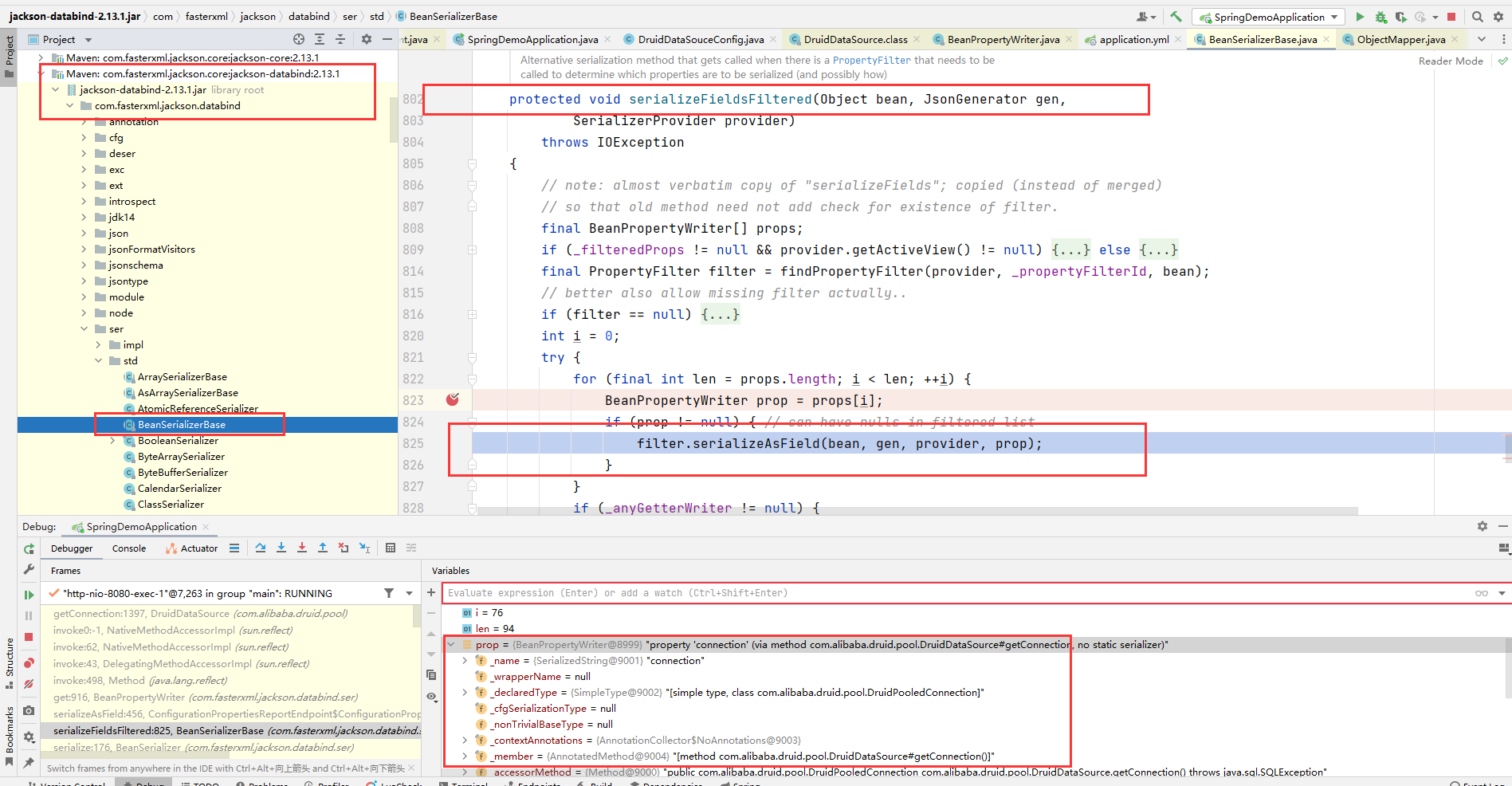
Task: Click the jackson breadcrumb in the navigation bar
Action: tap(257, 17)
